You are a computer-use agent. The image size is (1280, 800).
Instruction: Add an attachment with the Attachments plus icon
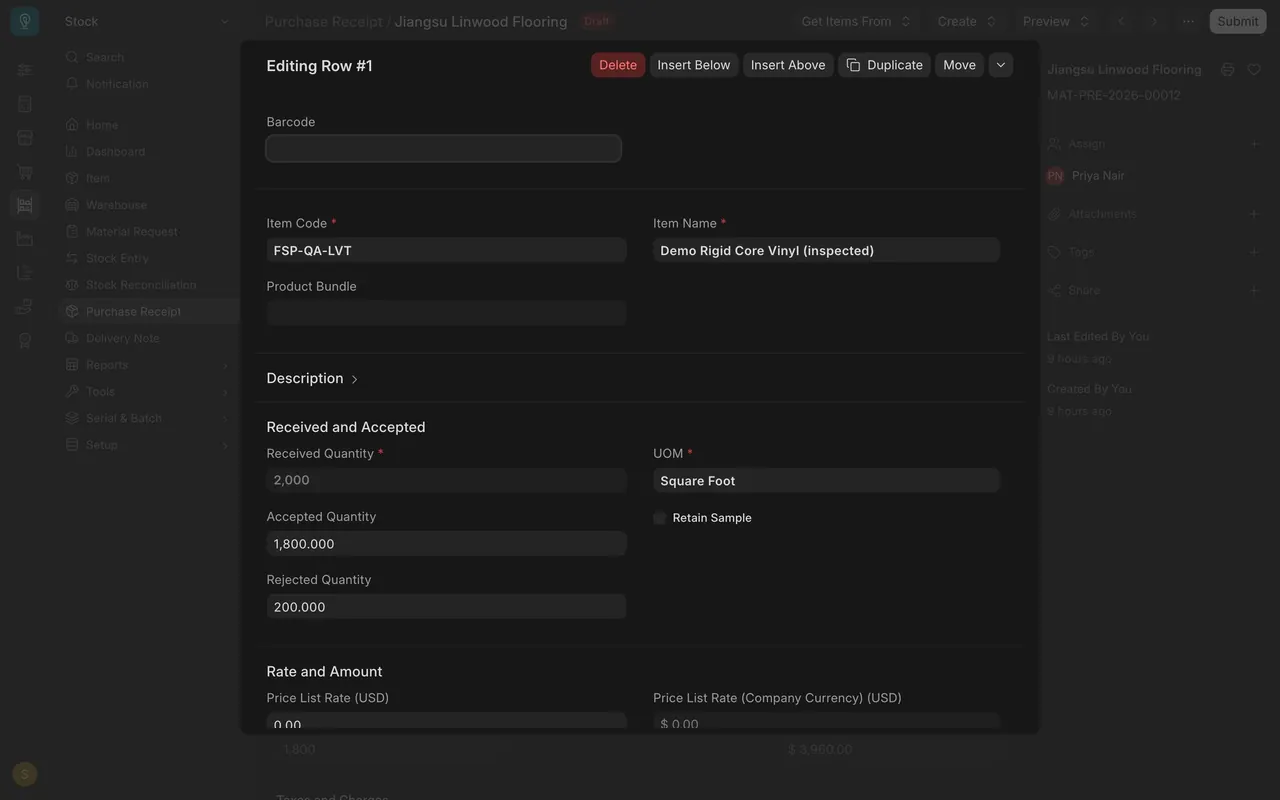point(1254,214)
